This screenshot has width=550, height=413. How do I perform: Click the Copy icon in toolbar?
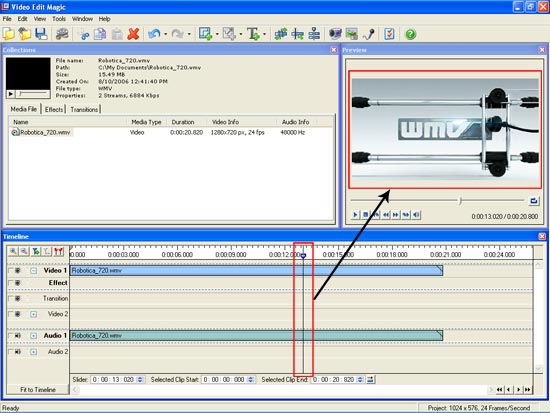[100, 34]
